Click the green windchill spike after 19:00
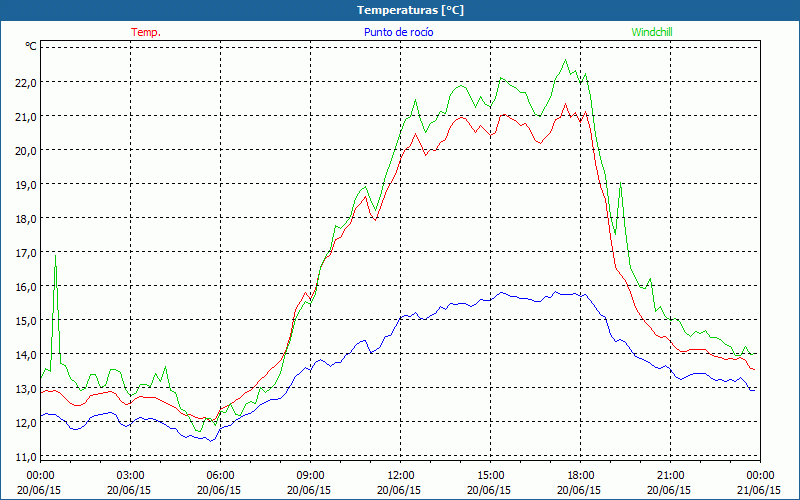 (x=621, y=184)
